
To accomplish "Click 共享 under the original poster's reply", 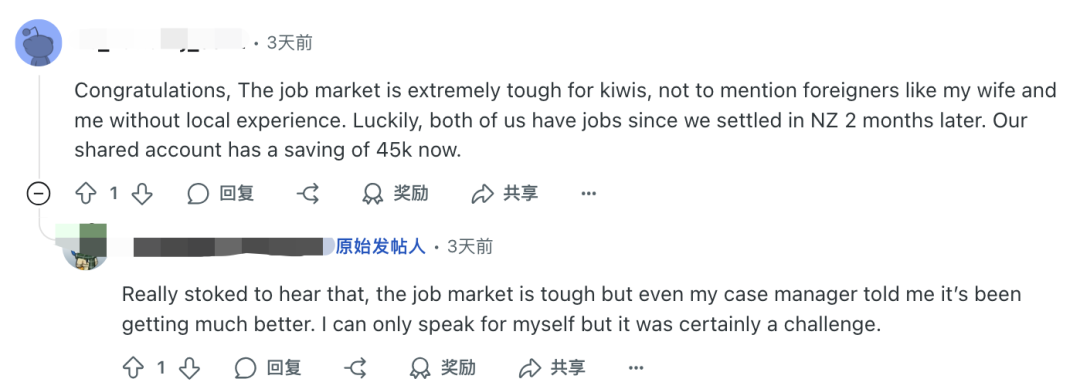I will click(x=568, y=368).
